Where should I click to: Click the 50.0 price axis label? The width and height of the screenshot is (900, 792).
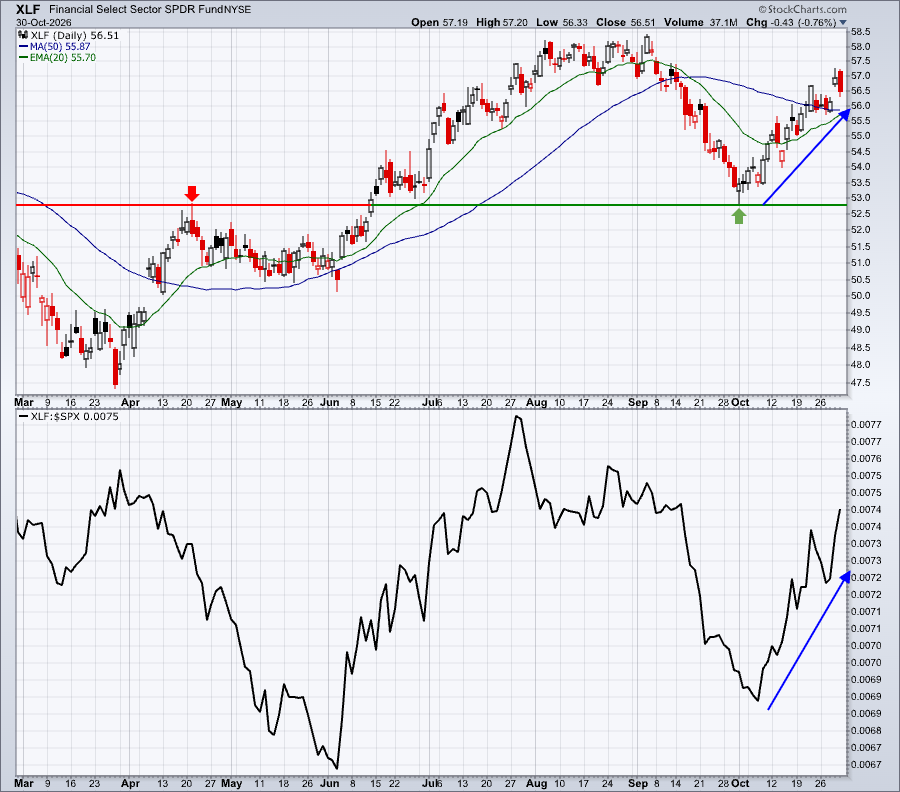[x=860, y=296]
